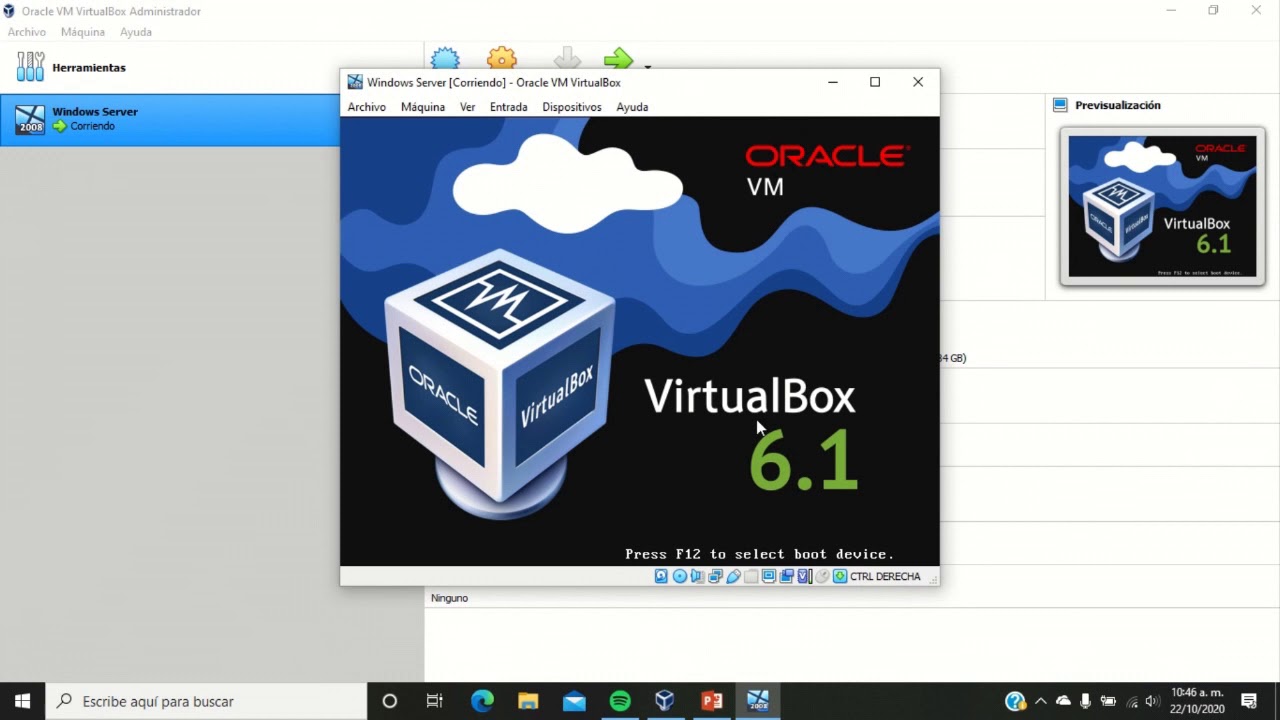1280x720 pixels.
Task: Click the Previsualización panel header
Action: pyautogui.click(x=1118, y=105)
